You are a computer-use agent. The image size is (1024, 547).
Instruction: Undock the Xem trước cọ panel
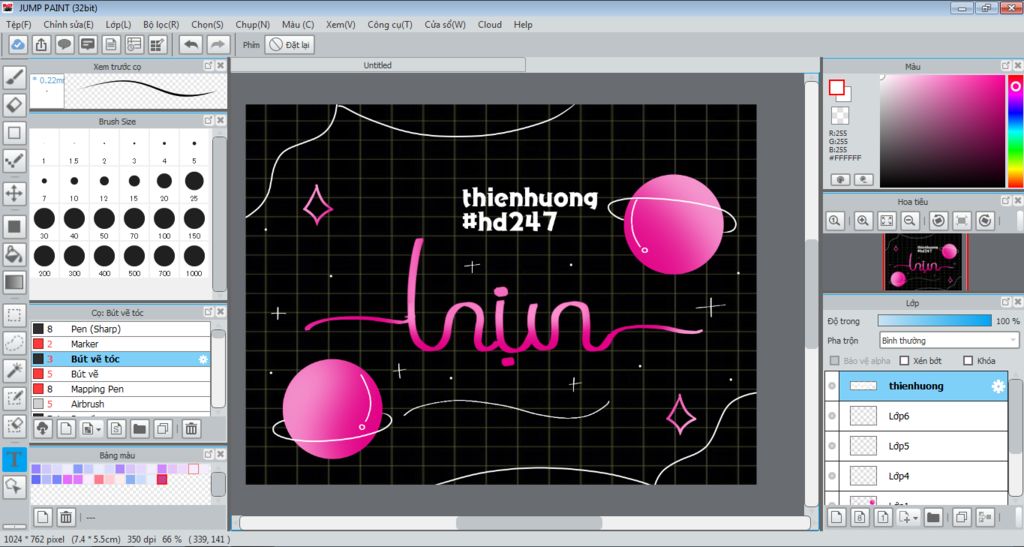click(208, 66)
